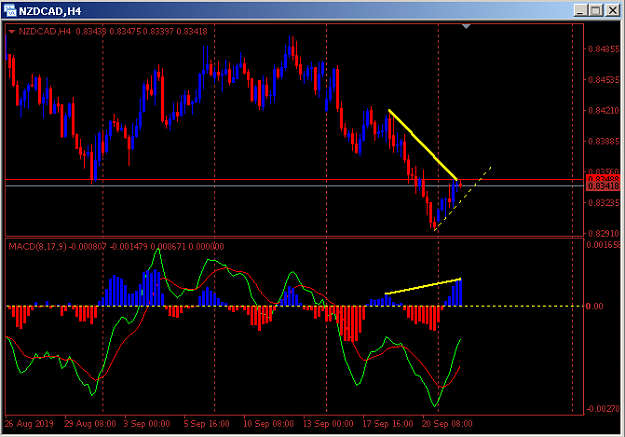Click the 0.84535 price scale value
Viewport: 625px width, 437px height.
(604, 80)
